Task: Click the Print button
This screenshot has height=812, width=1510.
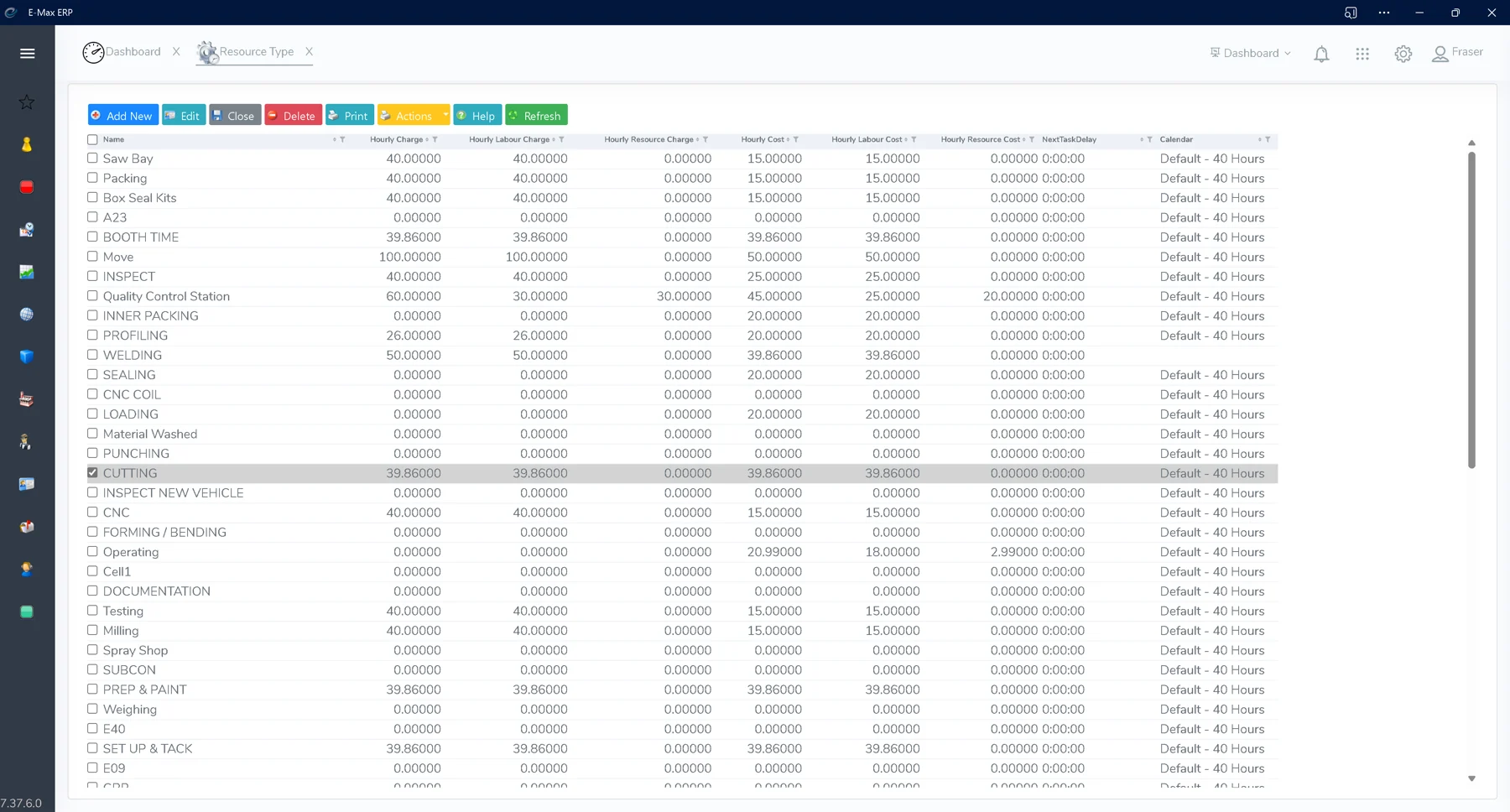Action: tap(349, 115)
